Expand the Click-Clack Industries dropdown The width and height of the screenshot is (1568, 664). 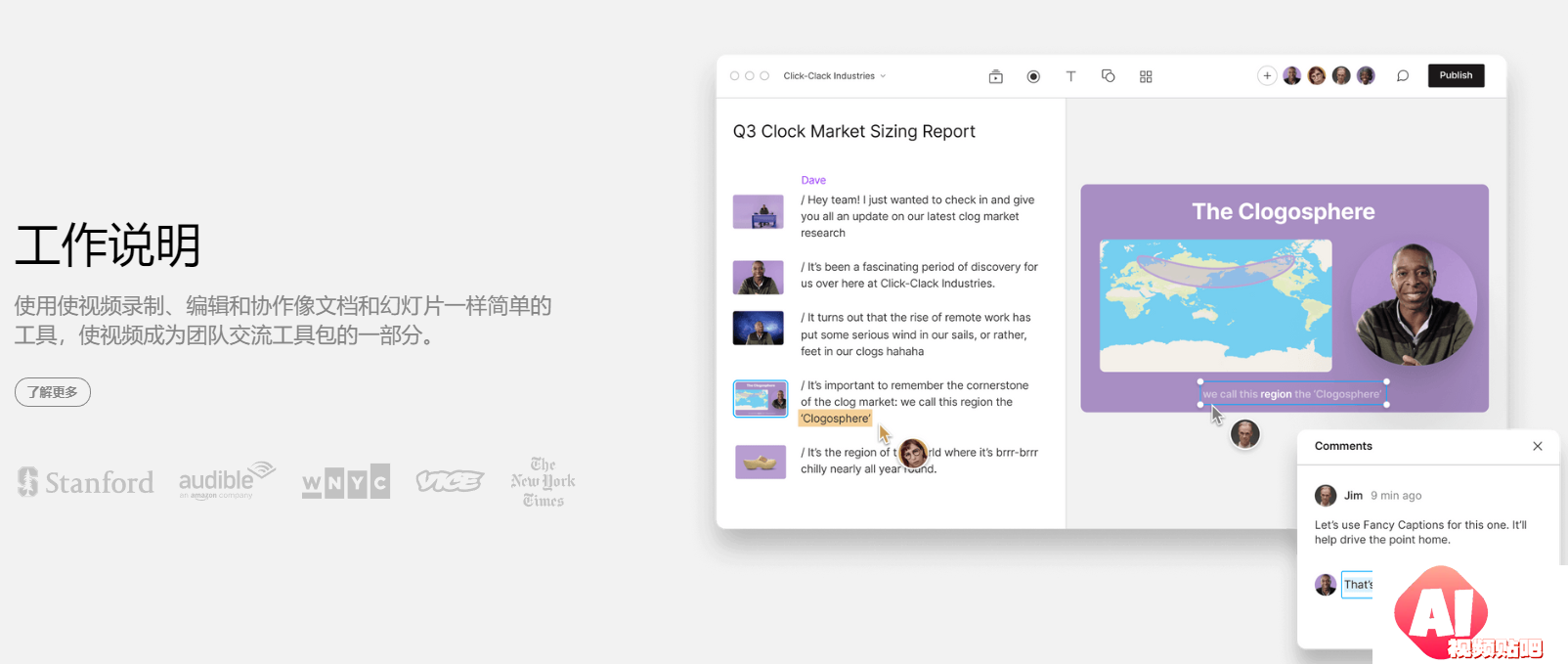[x=834, y=76]
